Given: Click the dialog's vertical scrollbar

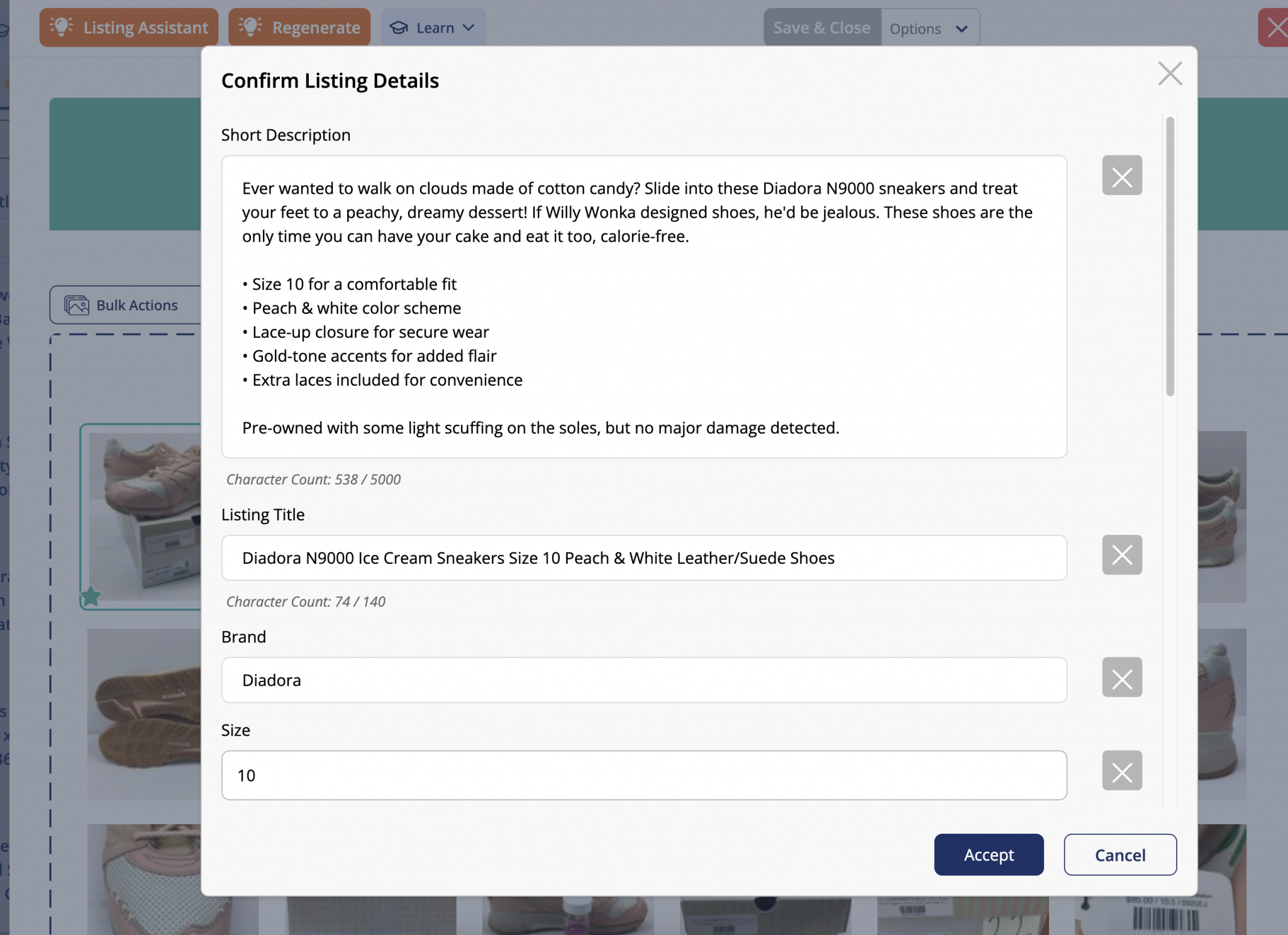Looking at the screenshot, I should pyautogui.click(x=1170, y=256).
